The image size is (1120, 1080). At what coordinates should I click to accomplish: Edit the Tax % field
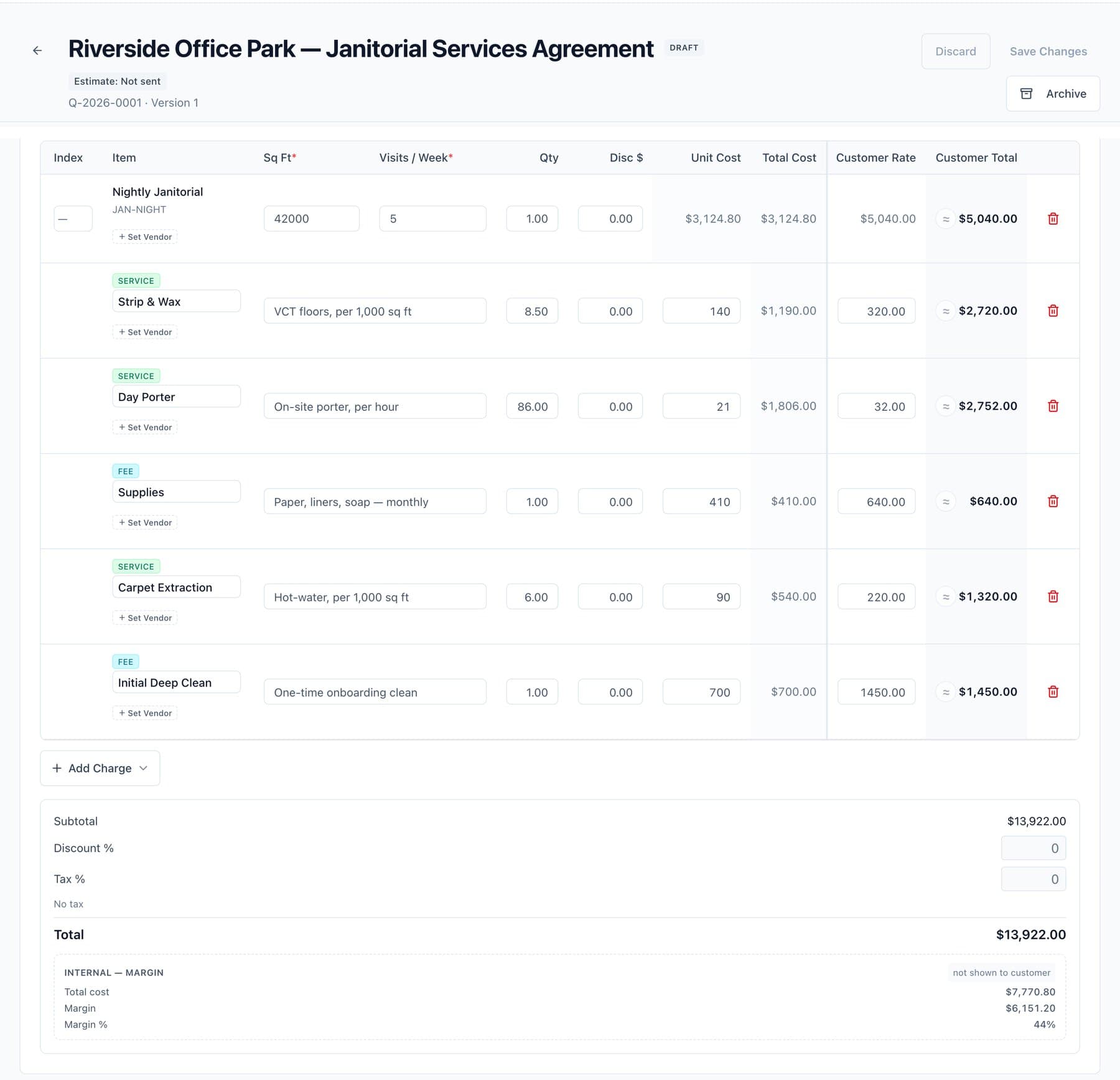coord(1034,879)
